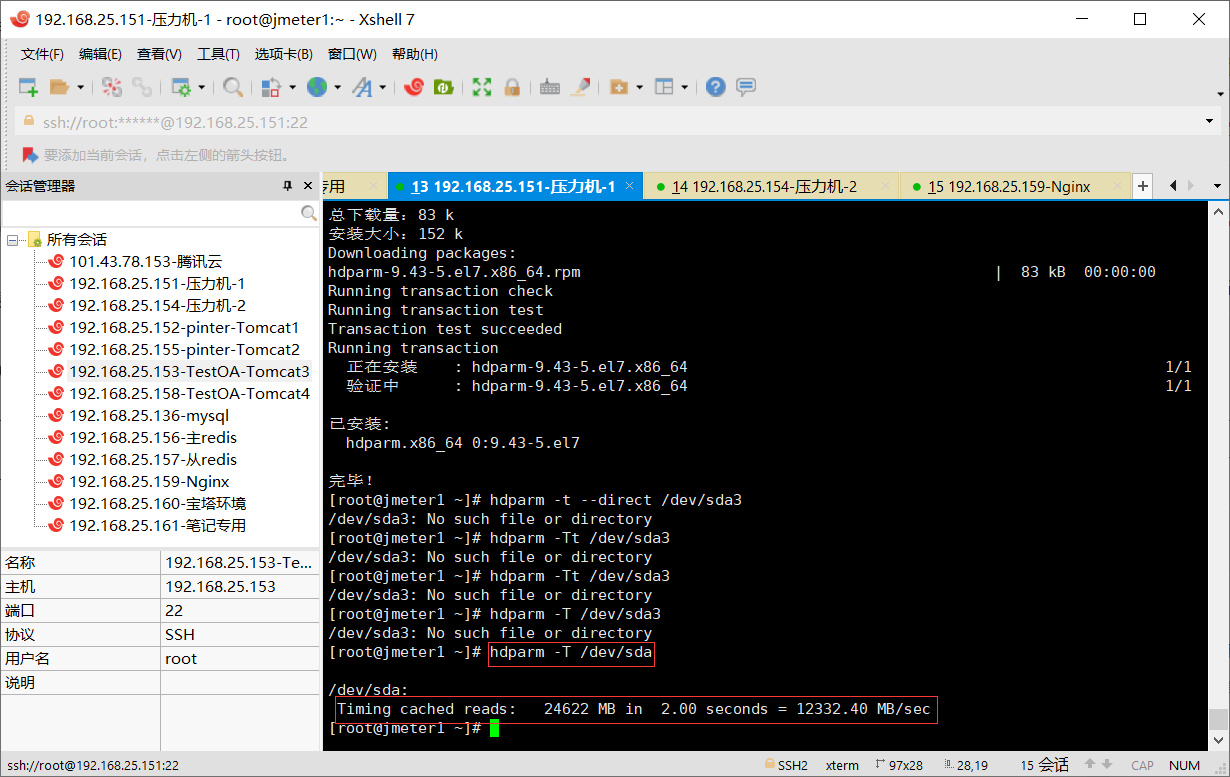Expand the Open folder dropdown arrow
The image size is (1230, 777).
[80, 87]
